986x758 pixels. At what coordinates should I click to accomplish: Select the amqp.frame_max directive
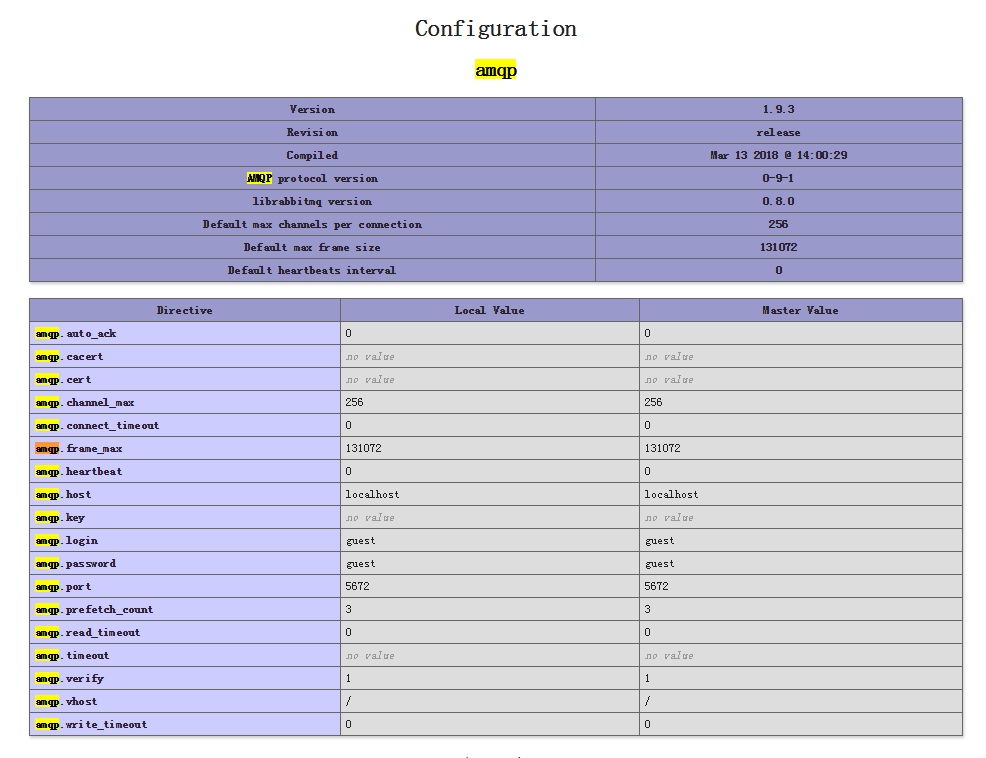pyautogui.click(x=79, y=449)
